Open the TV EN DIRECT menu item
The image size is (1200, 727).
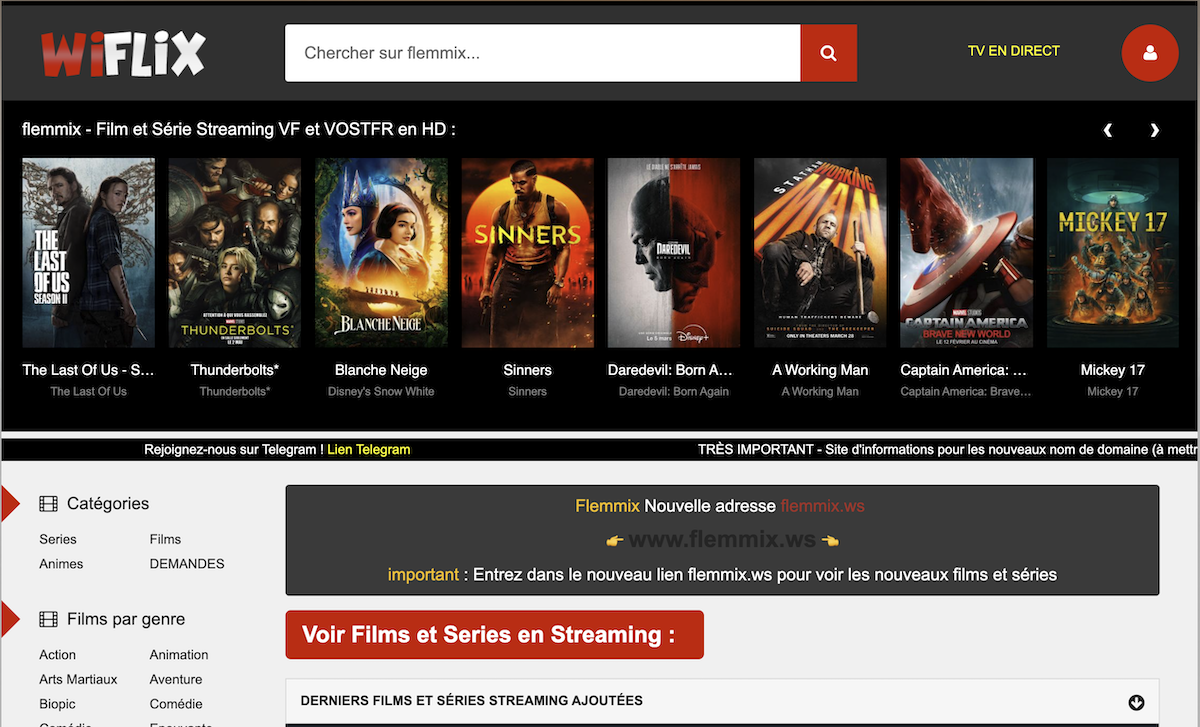[x=1013, y=51]
